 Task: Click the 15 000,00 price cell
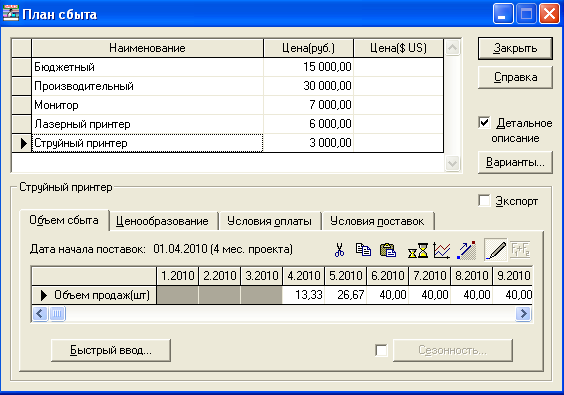(x=309, y=67)
